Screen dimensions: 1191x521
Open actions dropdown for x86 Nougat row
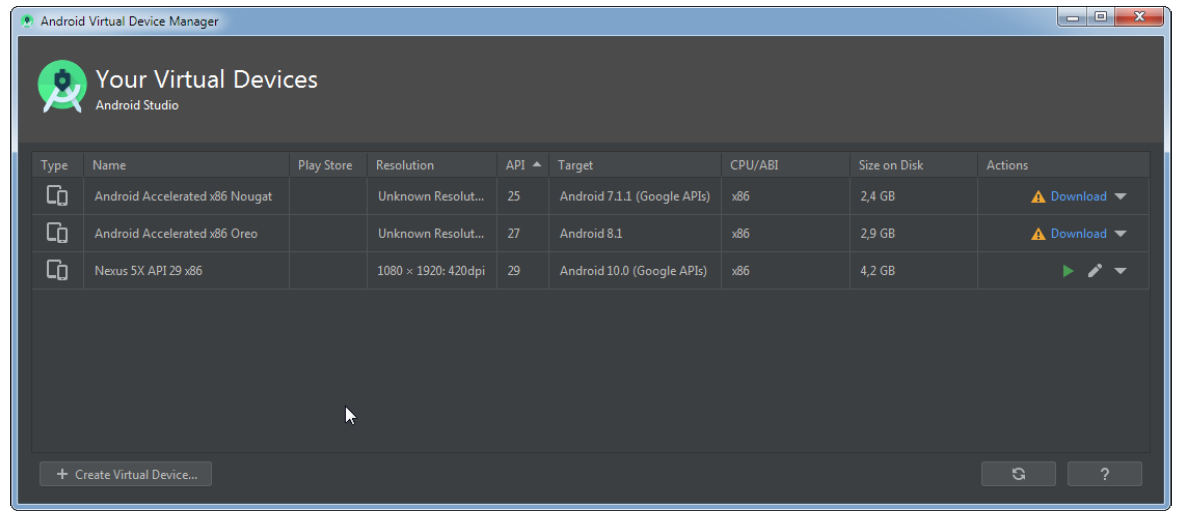(1120, 196)
